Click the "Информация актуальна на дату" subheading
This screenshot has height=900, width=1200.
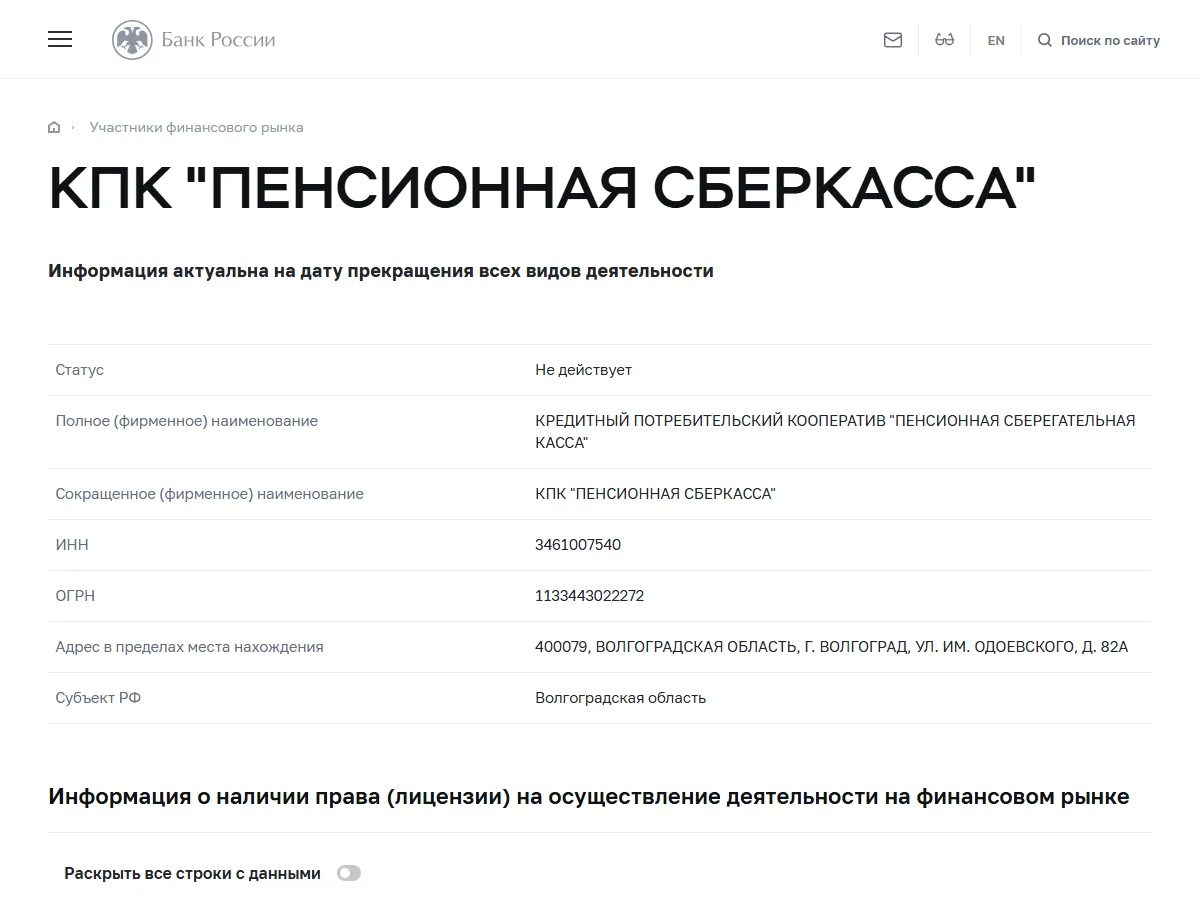381,271
